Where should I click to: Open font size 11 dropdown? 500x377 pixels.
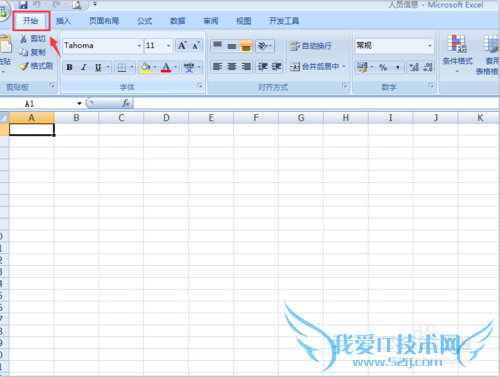click(x=168, y=46)
